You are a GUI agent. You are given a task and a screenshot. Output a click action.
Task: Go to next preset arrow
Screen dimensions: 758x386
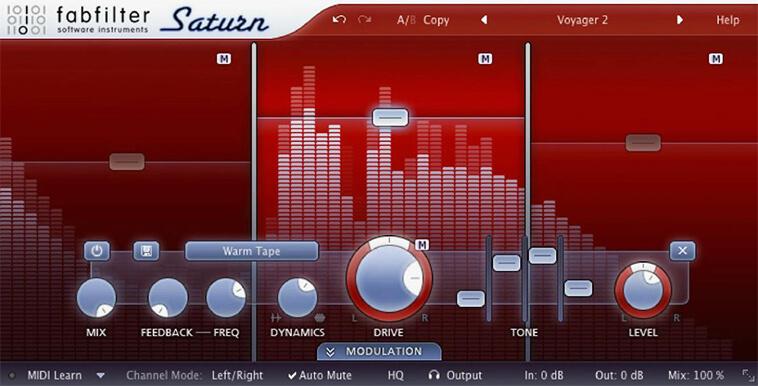[680, 20]
